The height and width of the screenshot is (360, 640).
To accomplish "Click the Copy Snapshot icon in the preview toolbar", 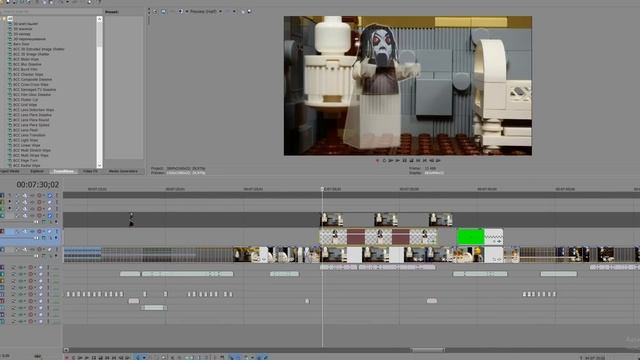I will [243, 11].
